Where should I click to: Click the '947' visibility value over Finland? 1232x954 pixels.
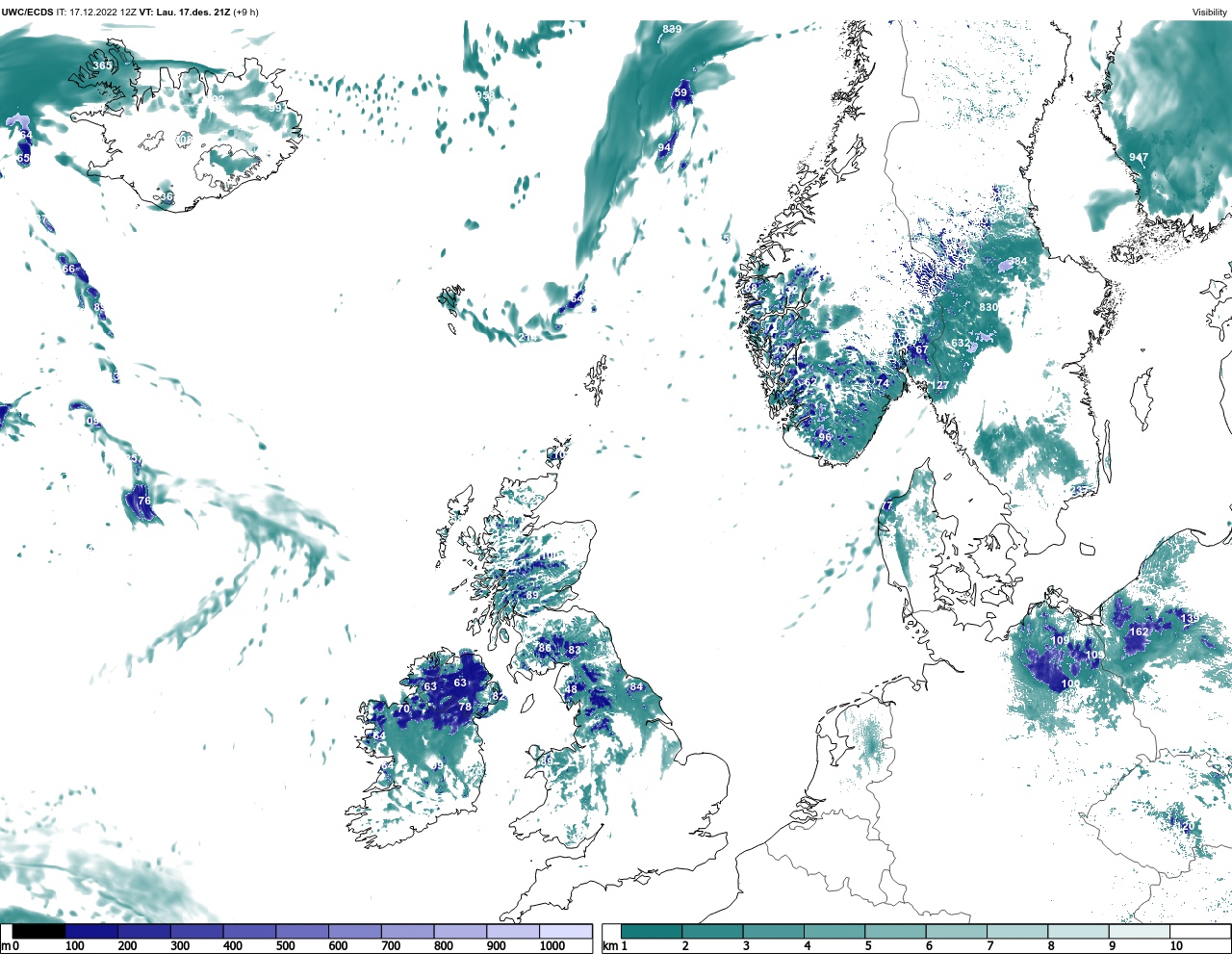1139,157
